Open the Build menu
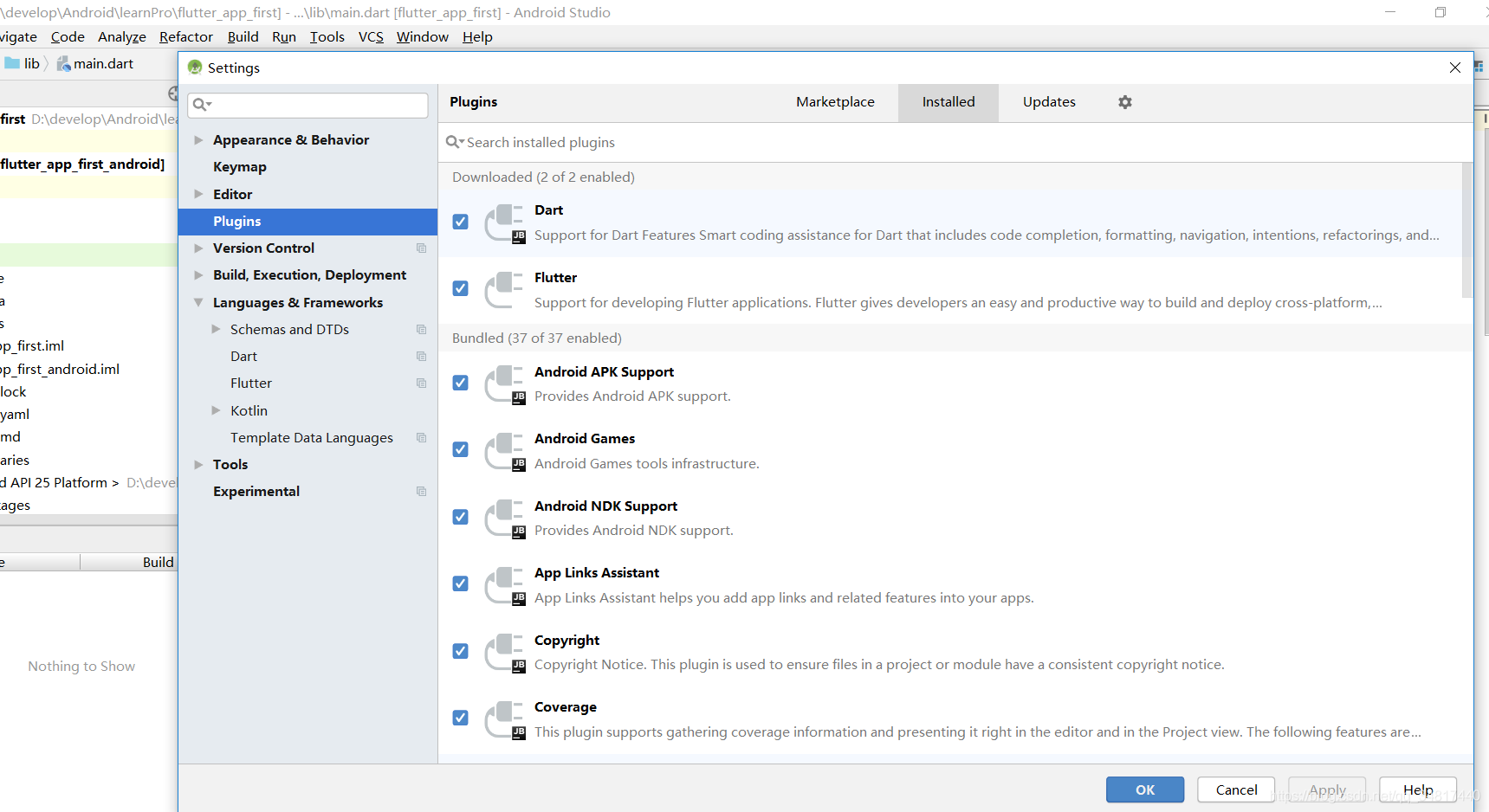 243,36
